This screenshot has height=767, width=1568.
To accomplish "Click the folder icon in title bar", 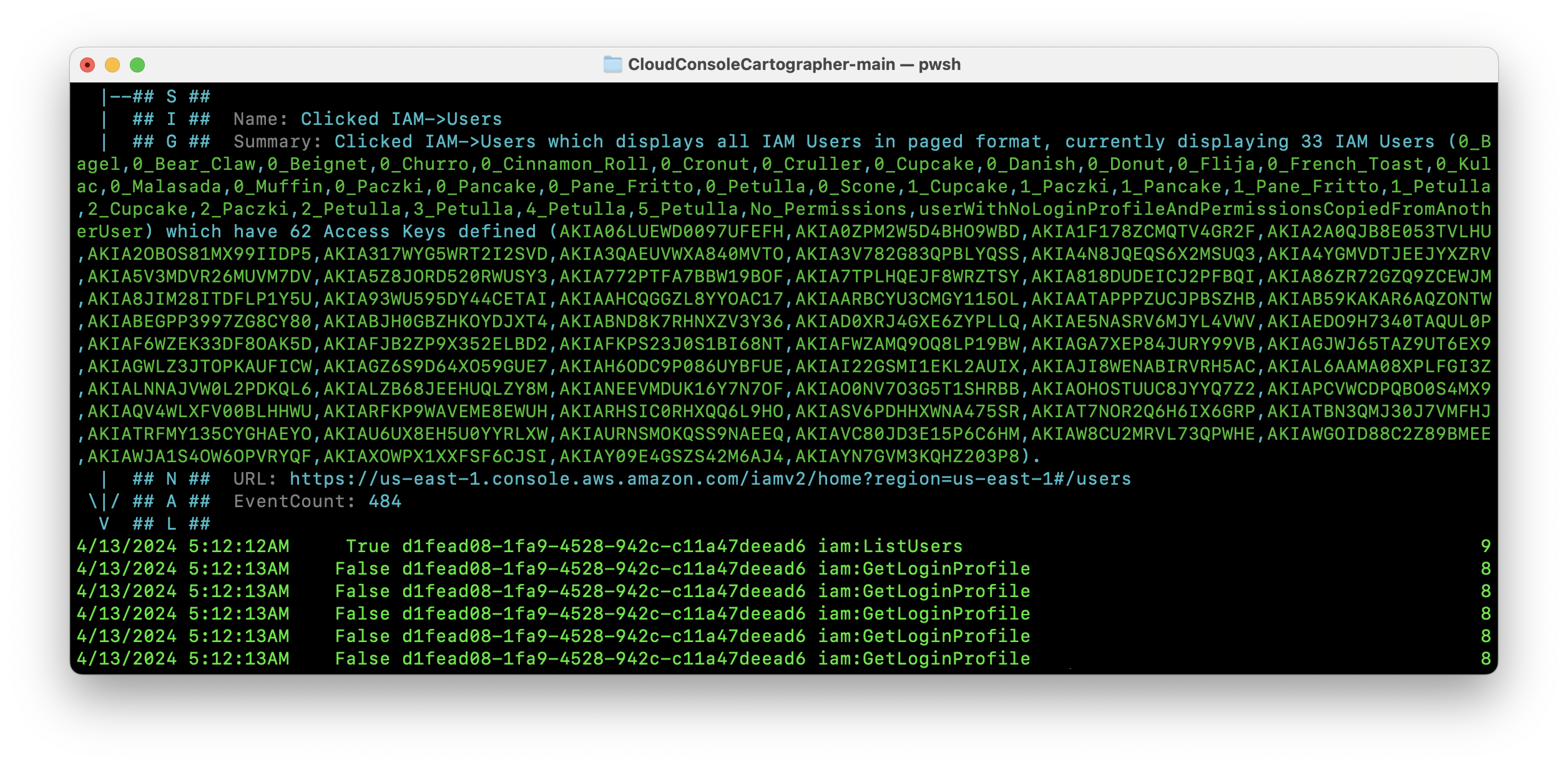I will click(x=613, y=64).
